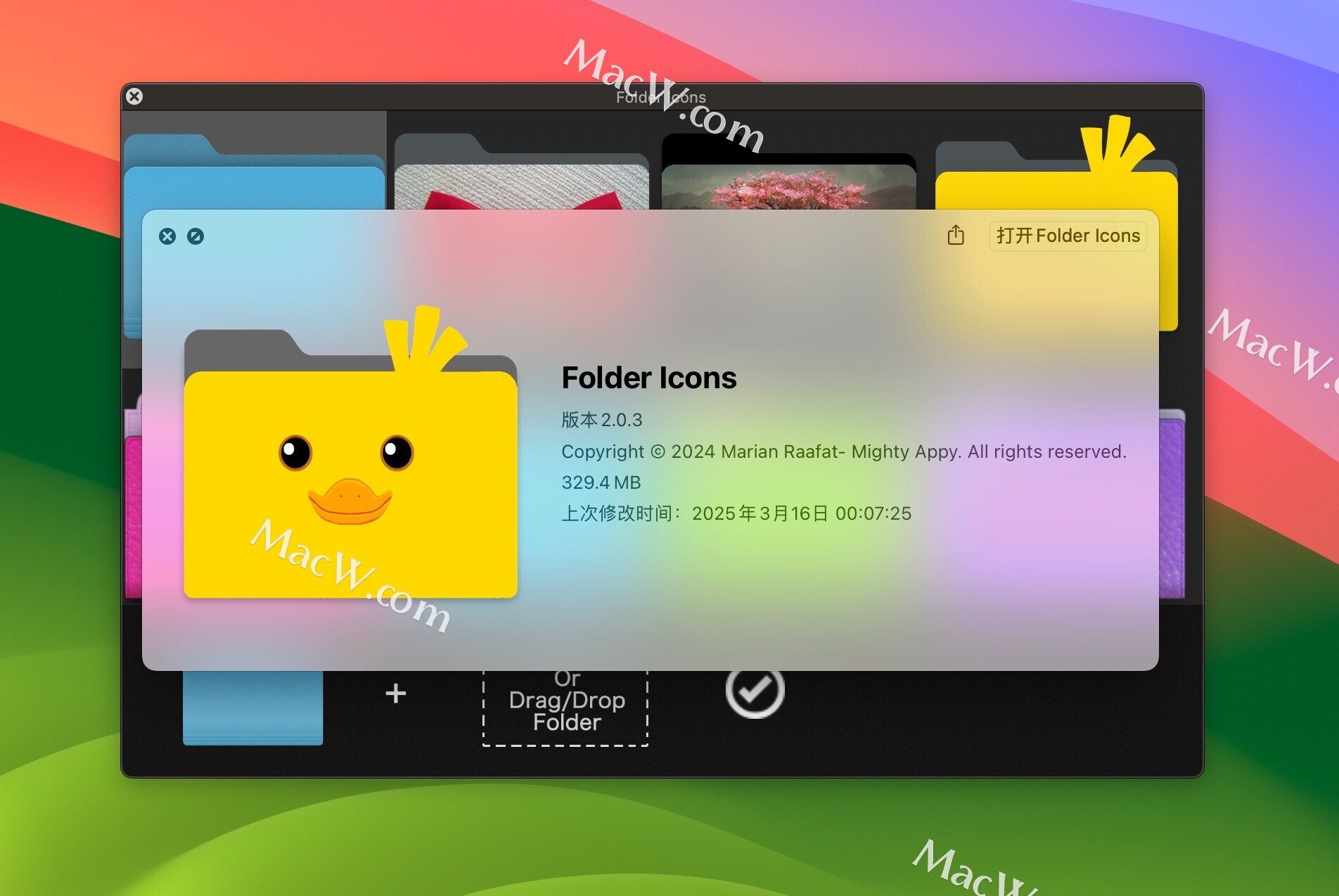Select the red ribbon fabric folder thumbnail
The width and height of the screenshot is (1339, 896).
[521, 171]
